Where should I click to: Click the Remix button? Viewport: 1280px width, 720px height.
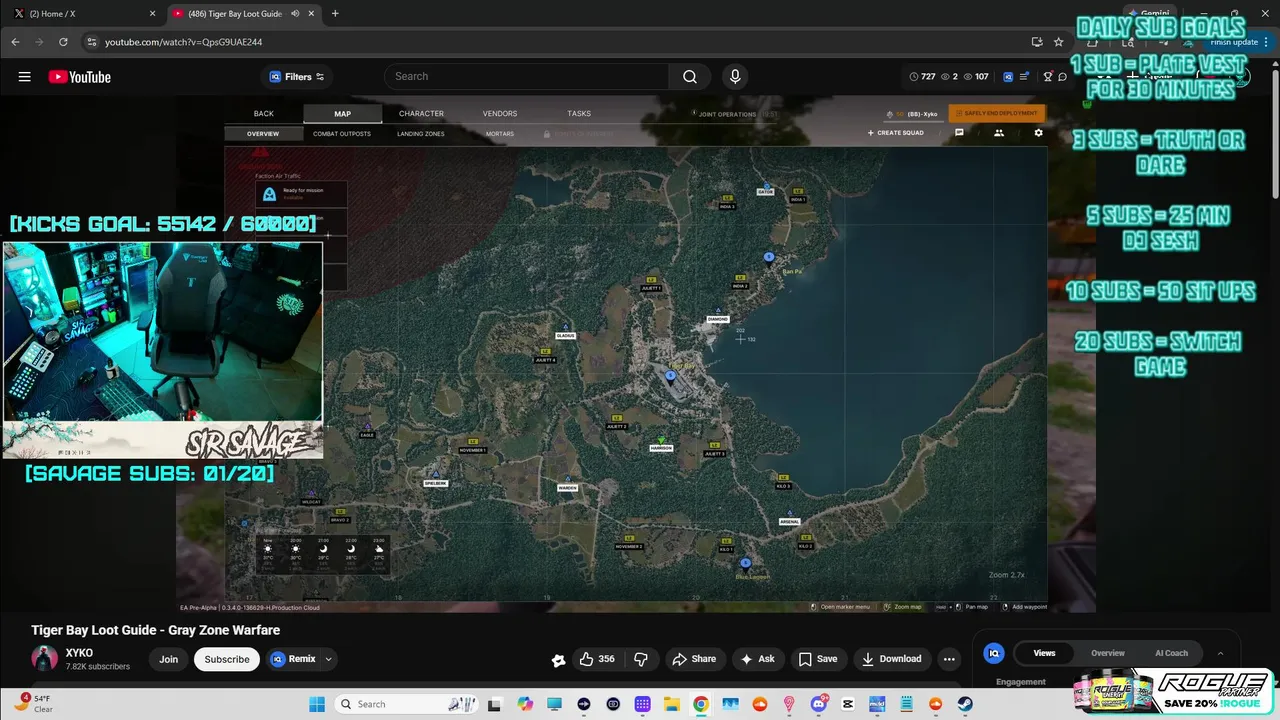pos(294,659)
